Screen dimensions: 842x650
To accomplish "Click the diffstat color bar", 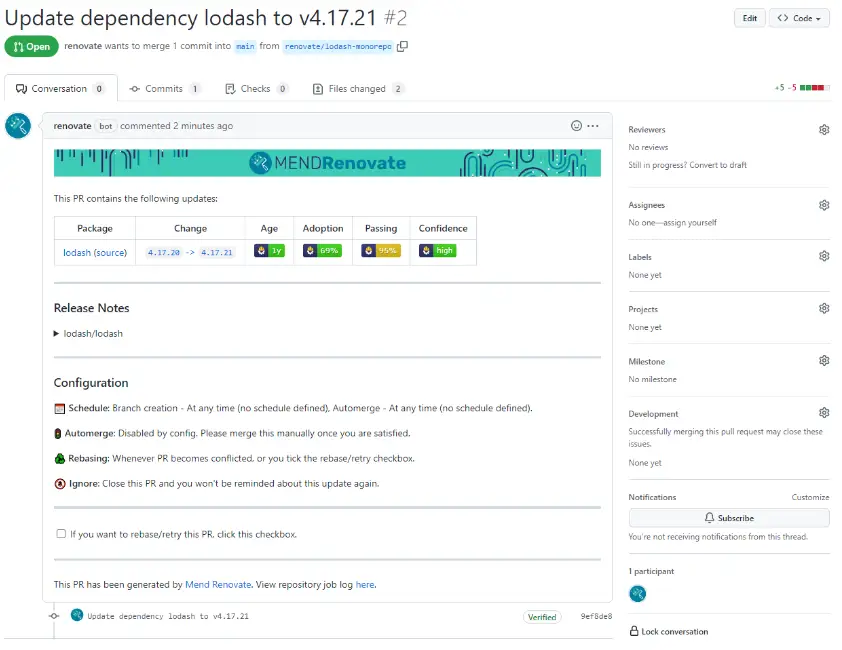I will [x=814, y=88].
